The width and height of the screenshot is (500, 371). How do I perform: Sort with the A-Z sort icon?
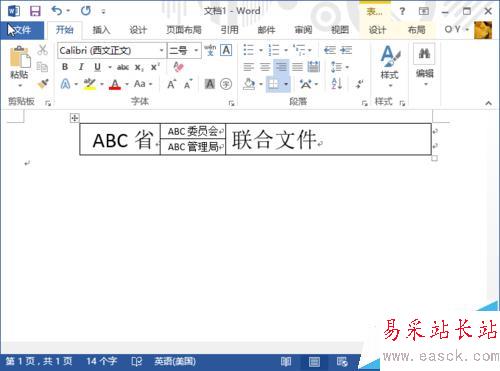337,84
